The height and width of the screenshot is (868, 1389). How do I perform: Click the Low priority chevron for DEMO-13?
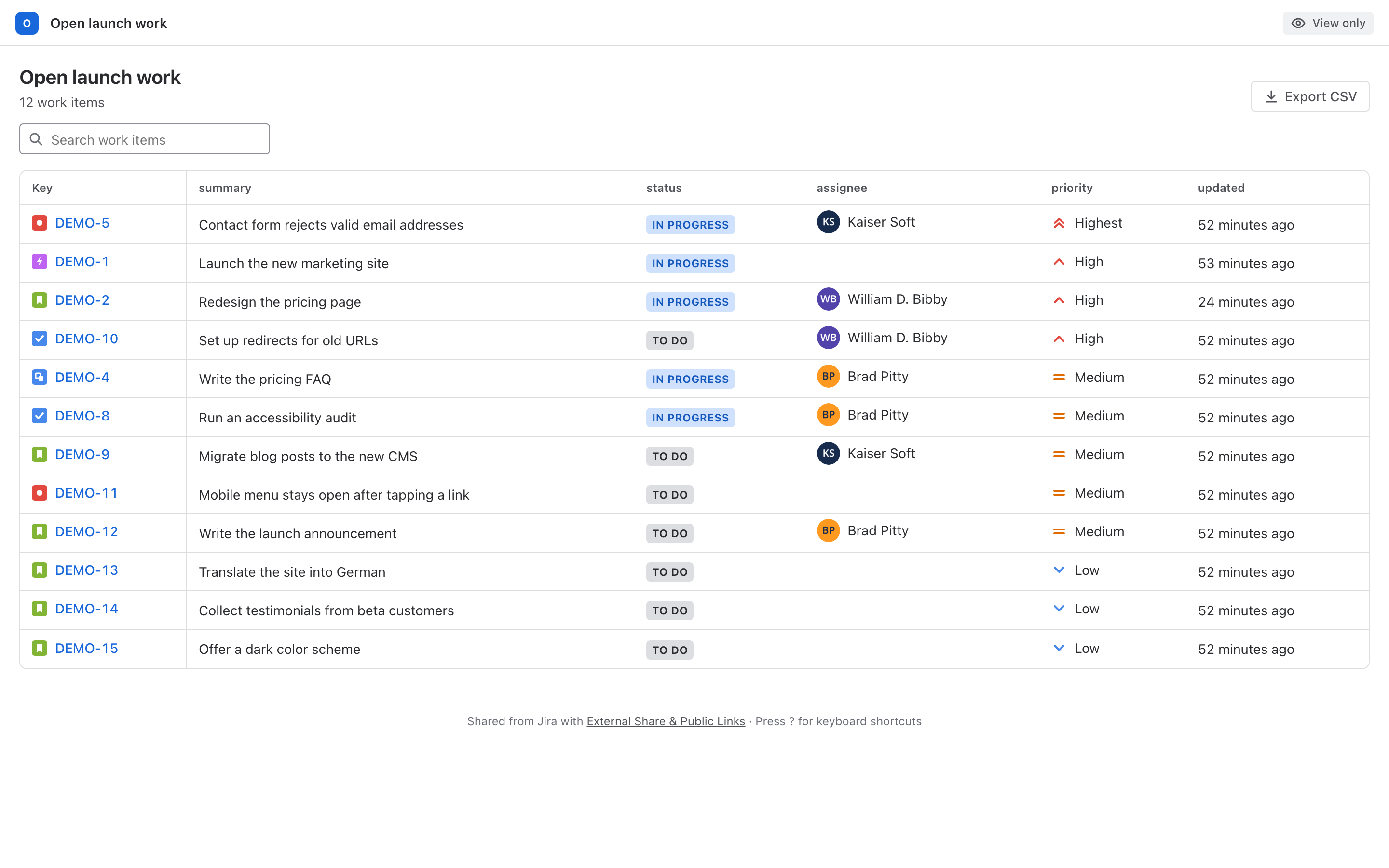[1059, 570]
